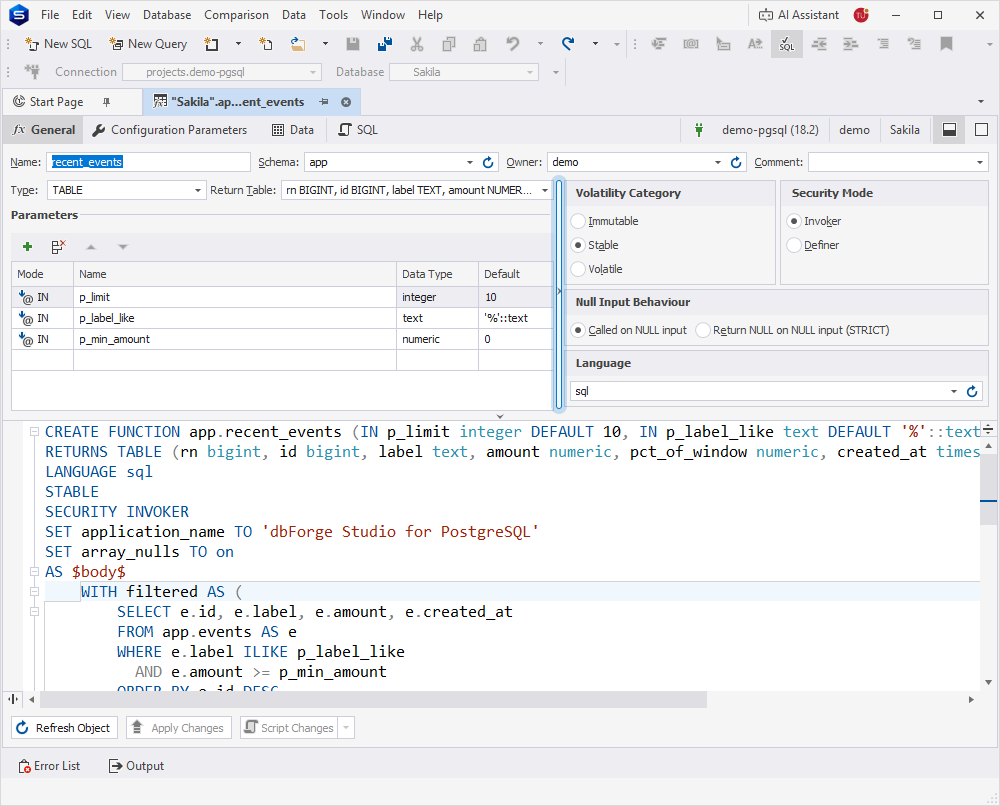
Task: Open the Error List panel
Action: [50, 766]
